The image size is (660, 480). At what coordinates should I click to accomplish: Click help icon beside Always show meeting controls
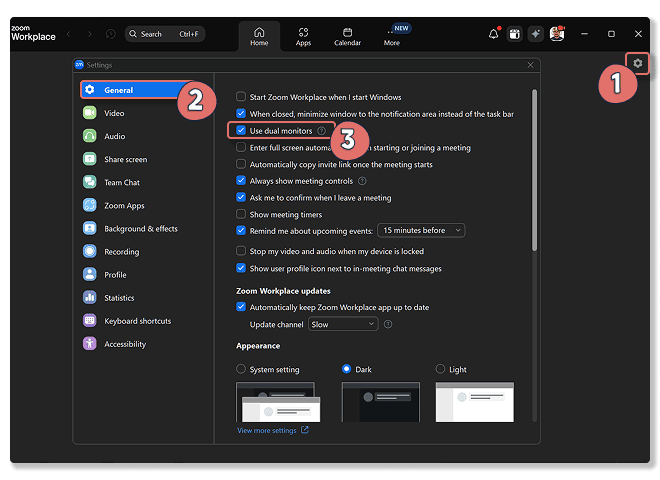pyautogui.click(x=362, y=181)
